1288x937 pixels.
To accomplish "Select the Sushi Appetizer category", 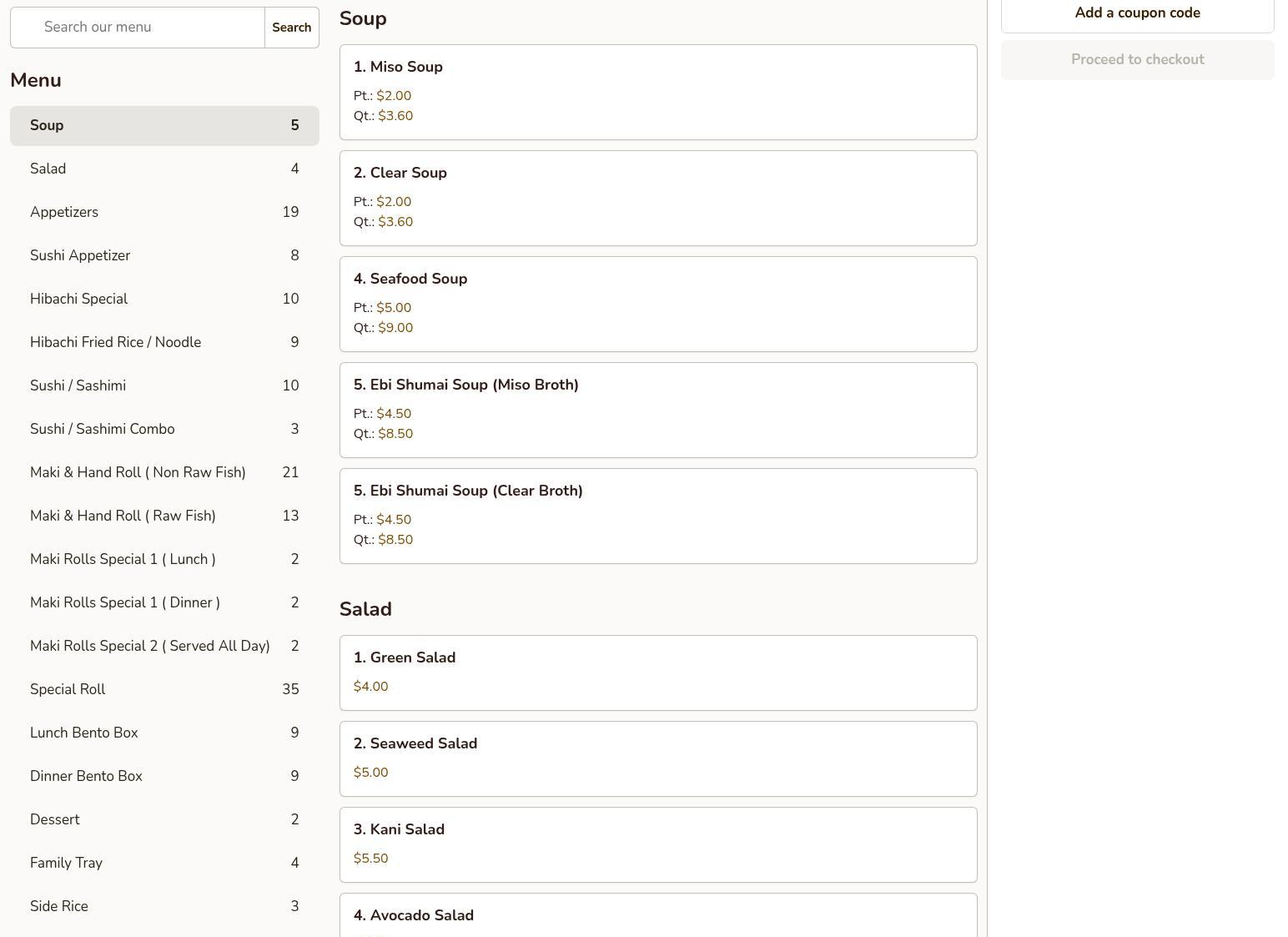I will coord(164,256).
